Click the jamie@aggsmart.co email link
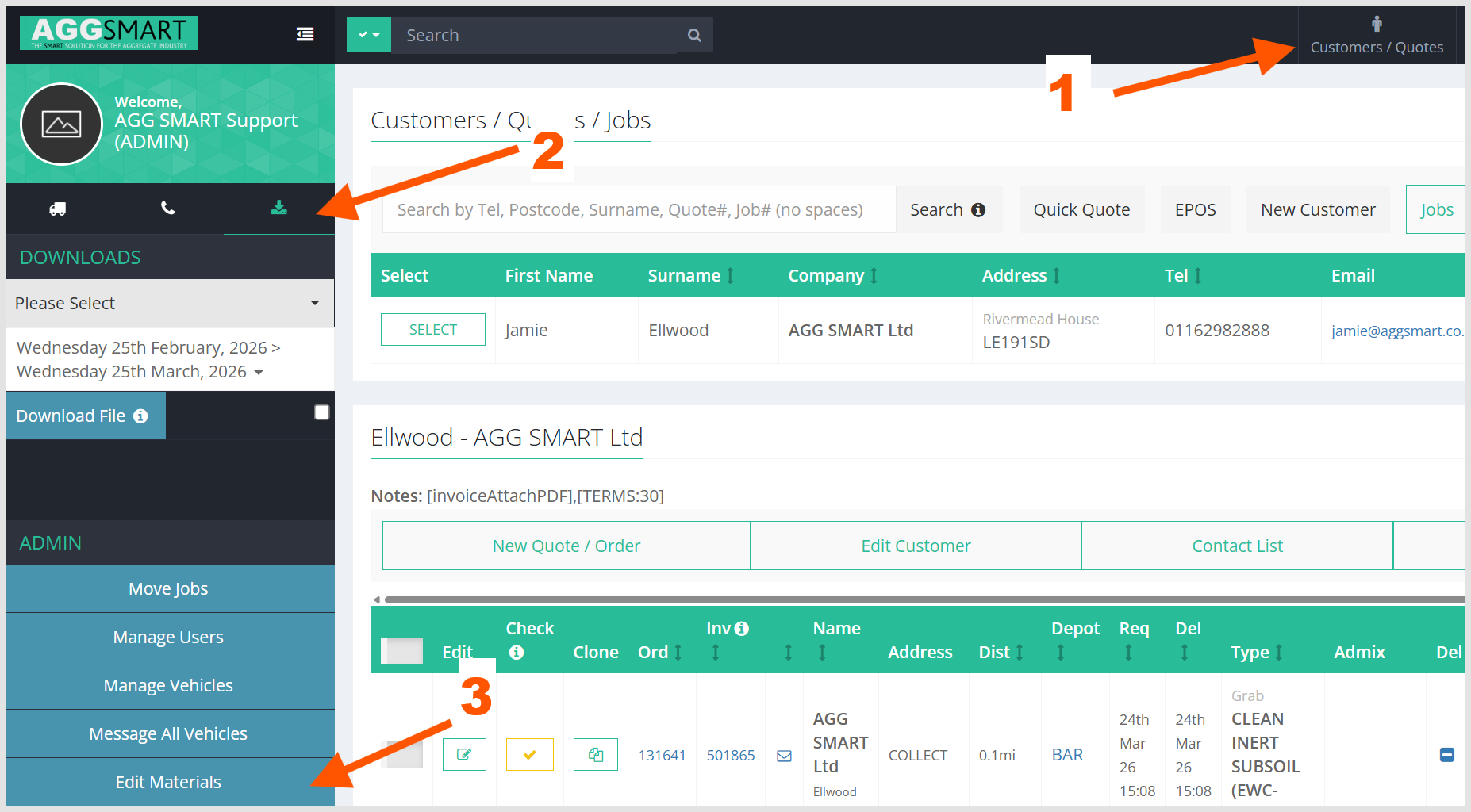The height and width of the screenshot is (812, 1471). point(1397,331)
